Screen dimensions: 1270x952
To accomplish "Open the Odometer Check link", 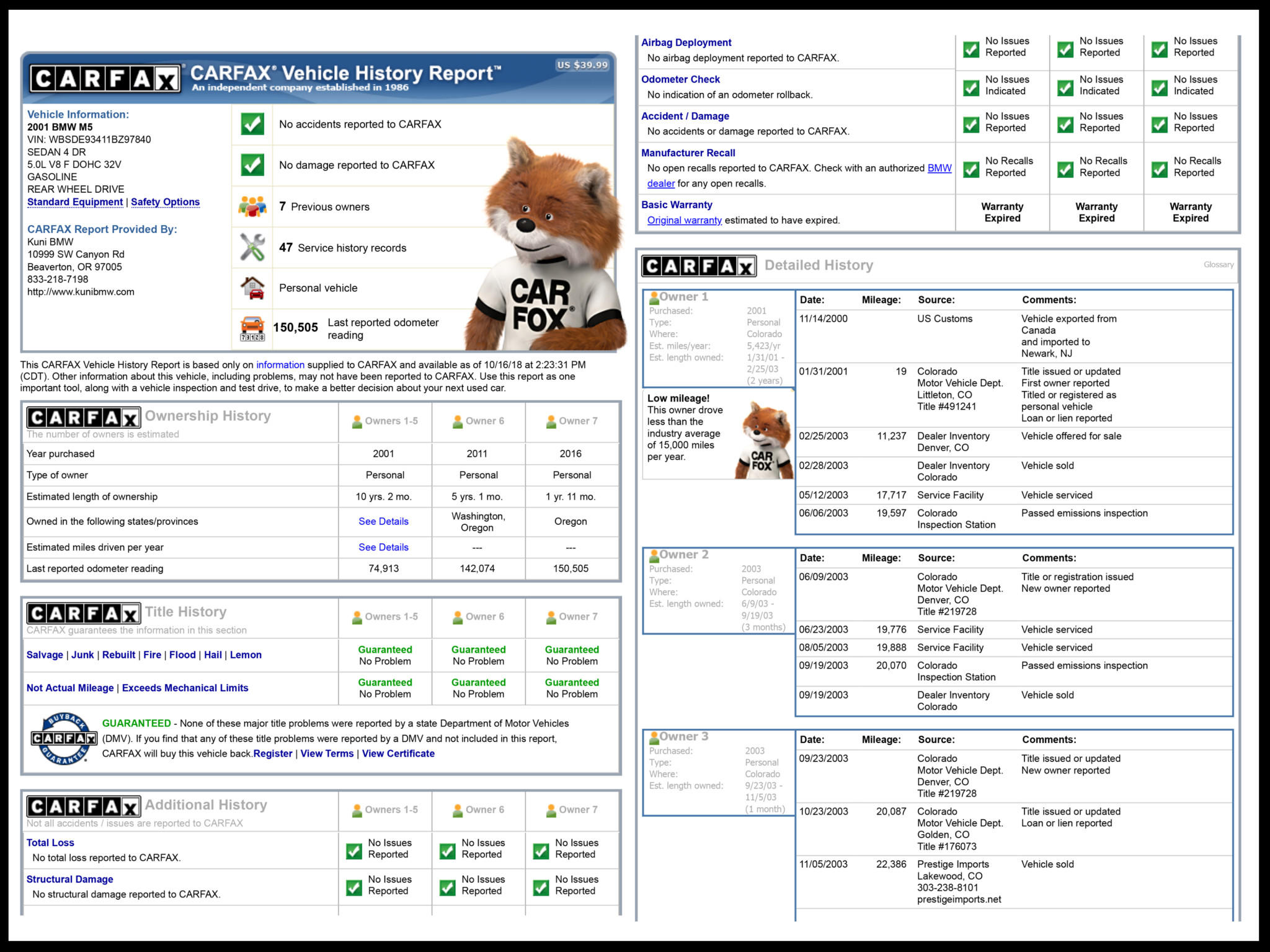I will tap(680, 79).
